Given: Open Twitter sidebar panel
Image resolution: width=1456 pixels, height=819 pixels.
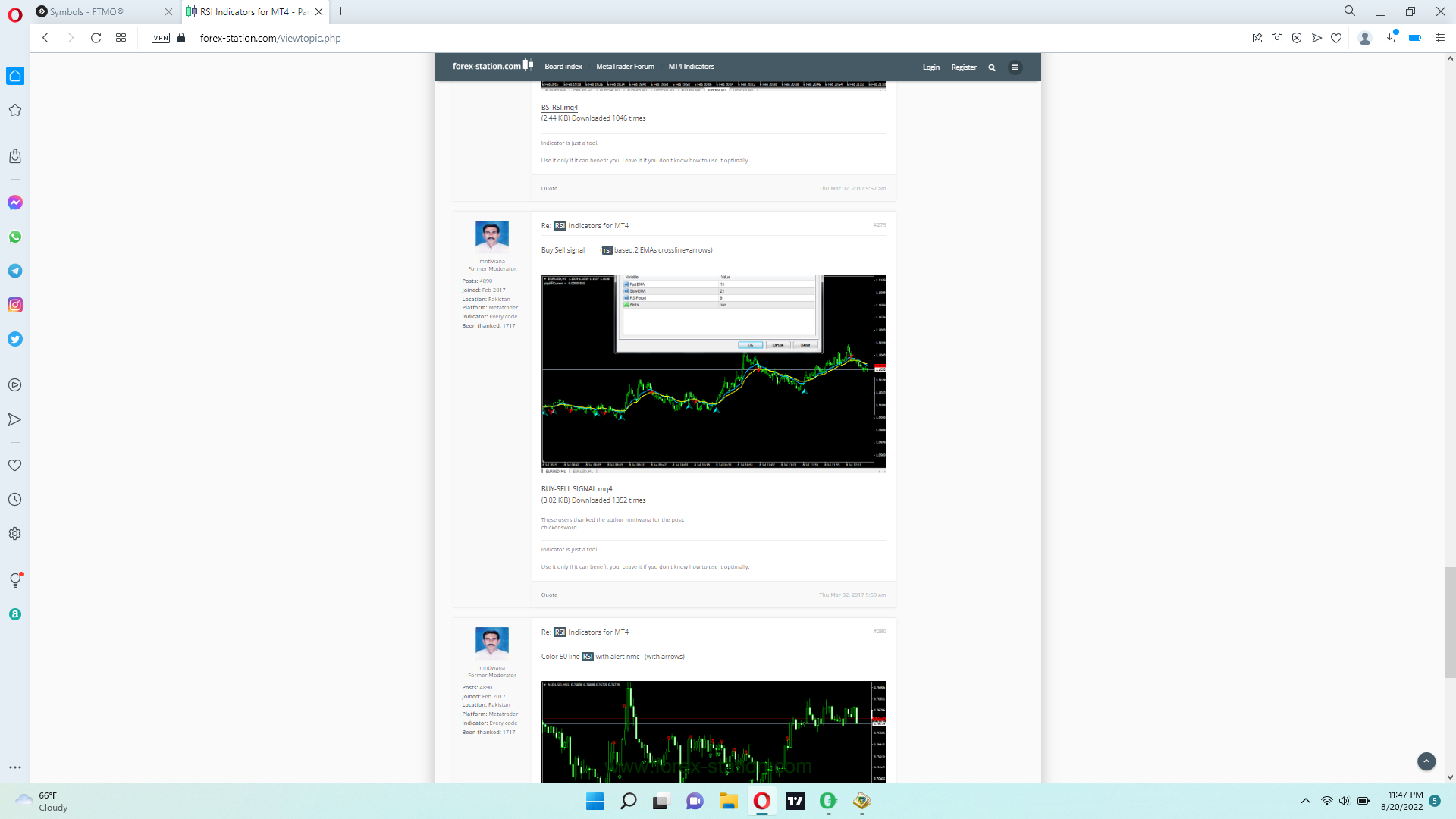Looking at the screenshot, I should point(15,339).
